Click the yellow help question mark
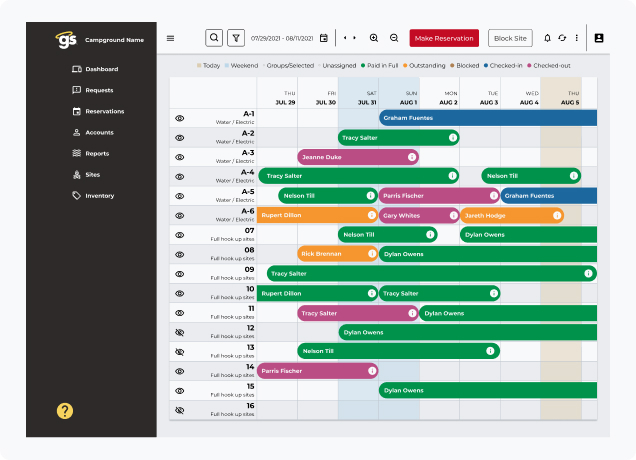Image resolution: width=636 pixels, height=460 pixels. pyautogui.click(x=65, y=410)
